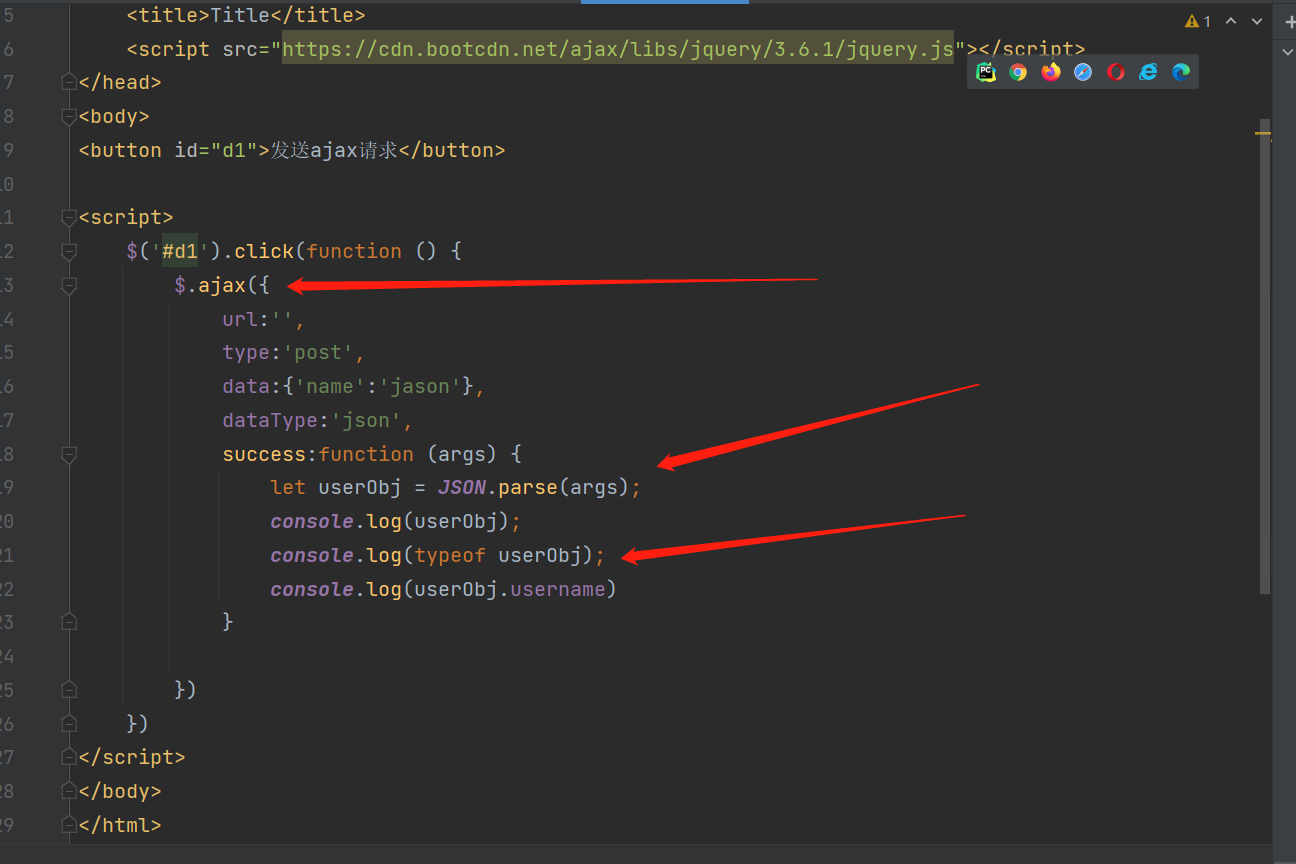Click the closing </button> tag
Screen dimensions: 1296x864
452,150
